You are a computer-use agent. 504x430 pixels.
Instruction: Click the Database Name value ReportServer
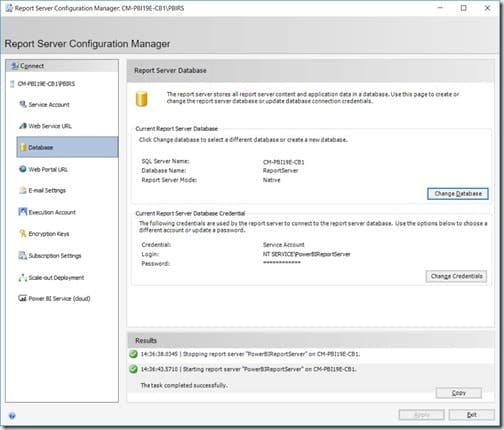[x=281, y=171]
